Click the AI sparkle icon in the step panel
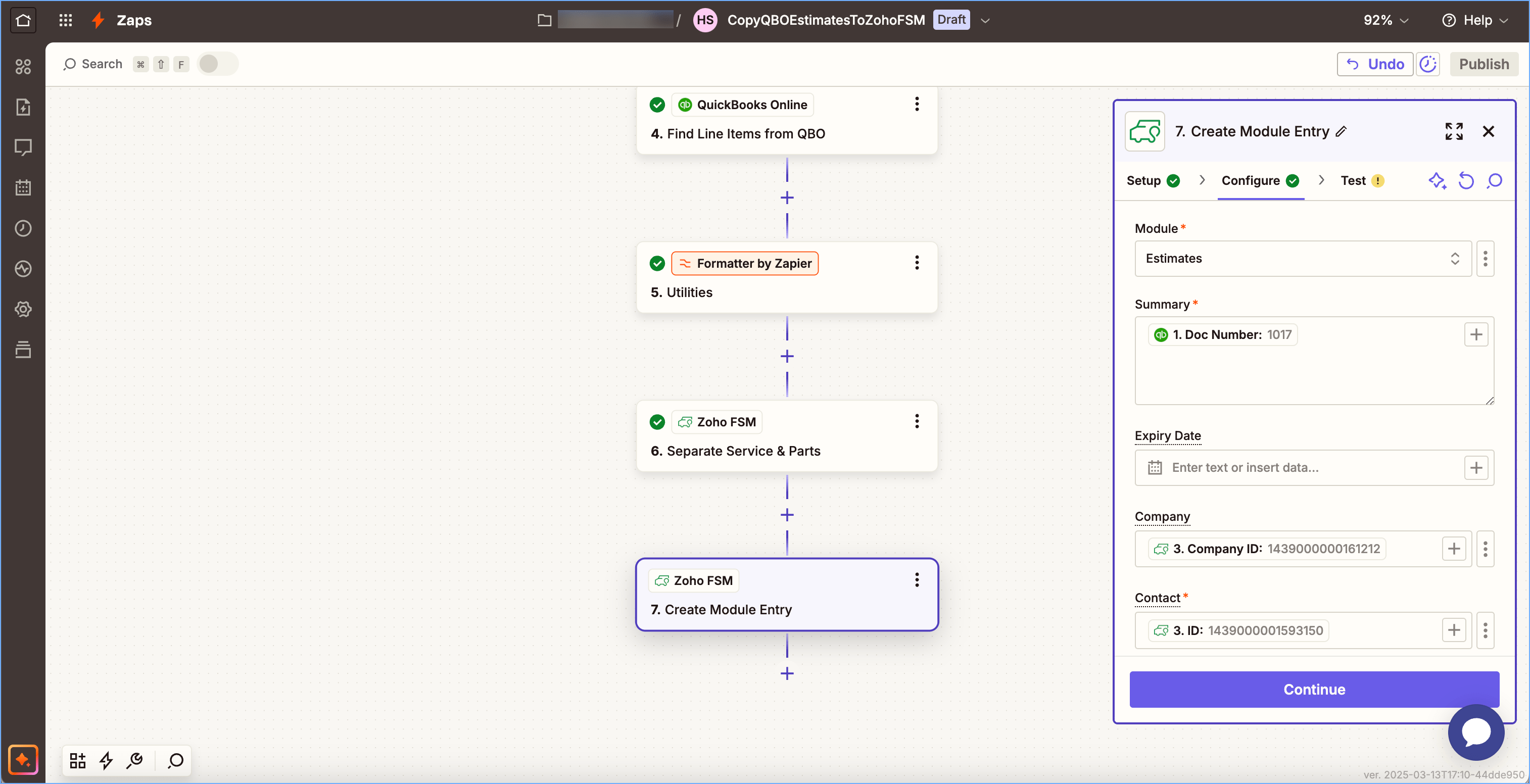1530x784 pixels. click(1437, 180)
